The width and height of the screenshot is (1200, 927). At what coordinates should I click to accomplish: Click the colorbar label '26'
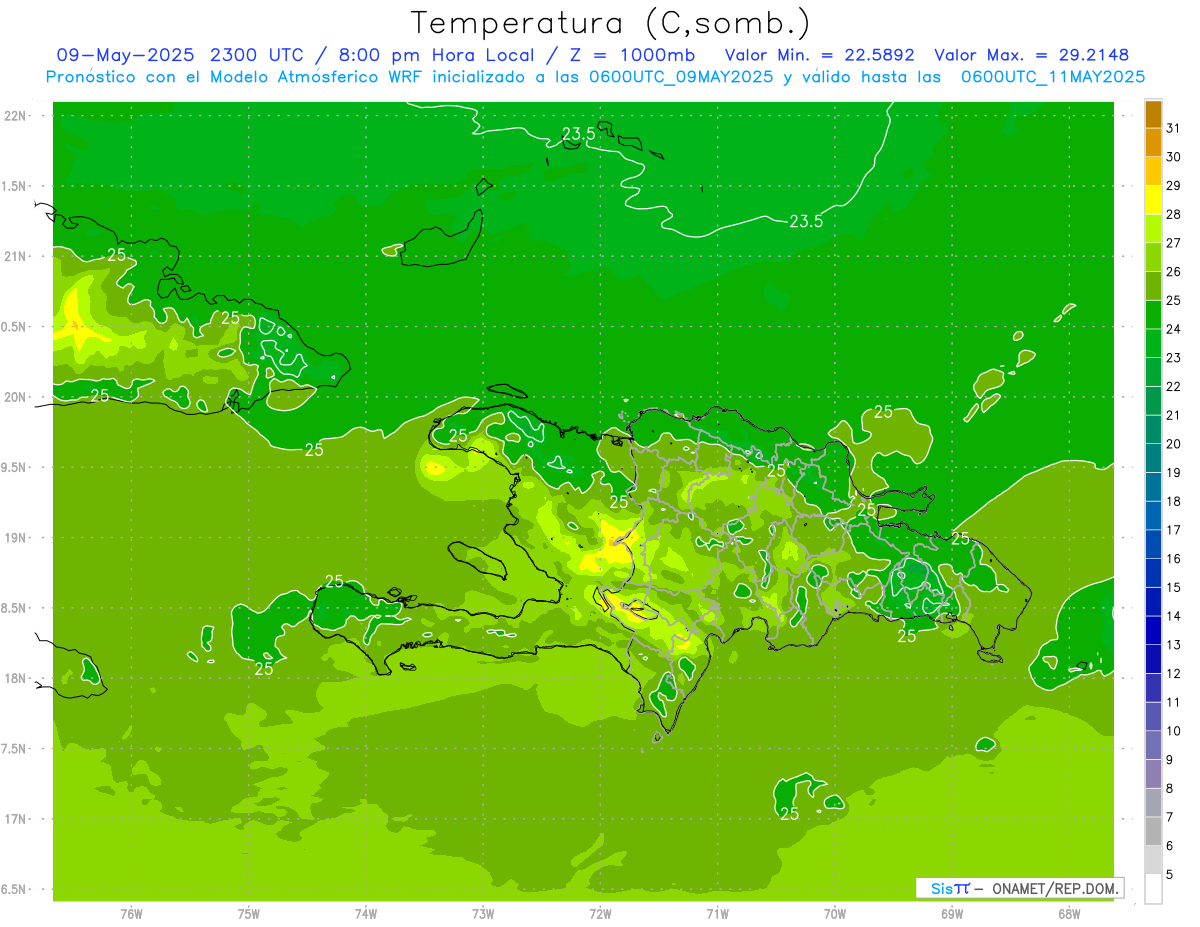pos(1174,272)
